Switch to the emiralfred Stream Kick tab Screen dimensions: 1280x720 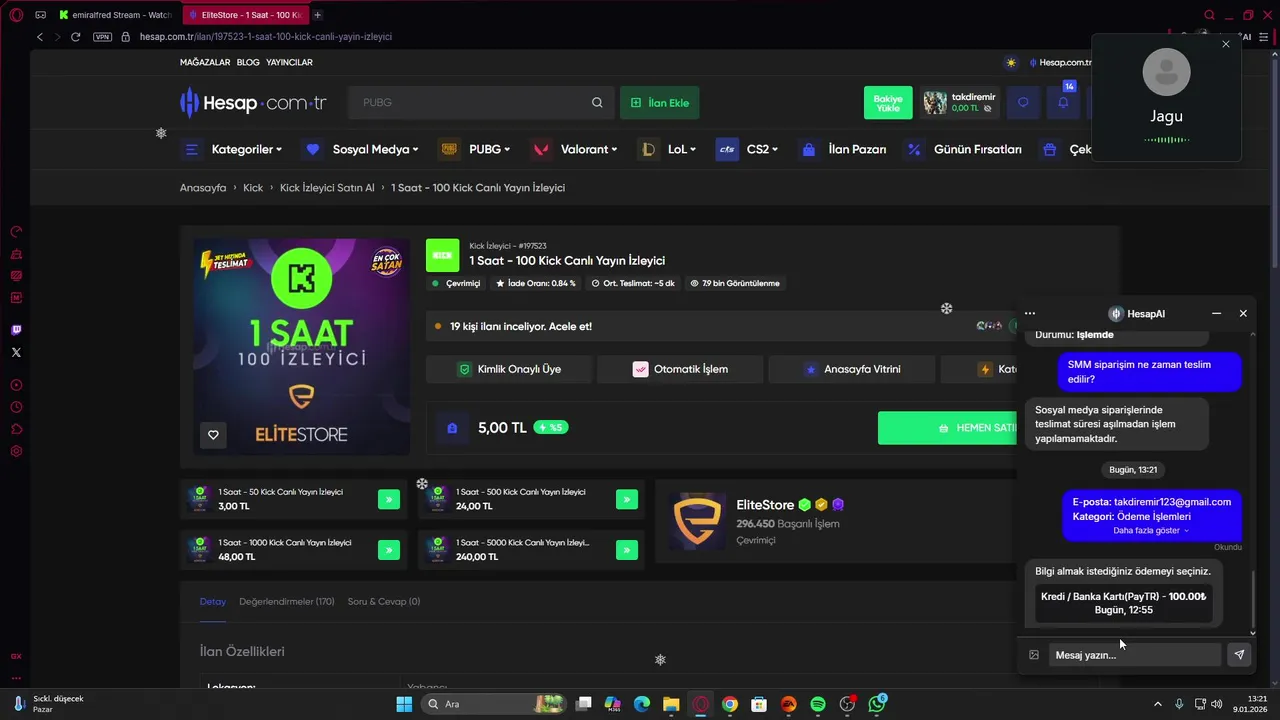115,15
